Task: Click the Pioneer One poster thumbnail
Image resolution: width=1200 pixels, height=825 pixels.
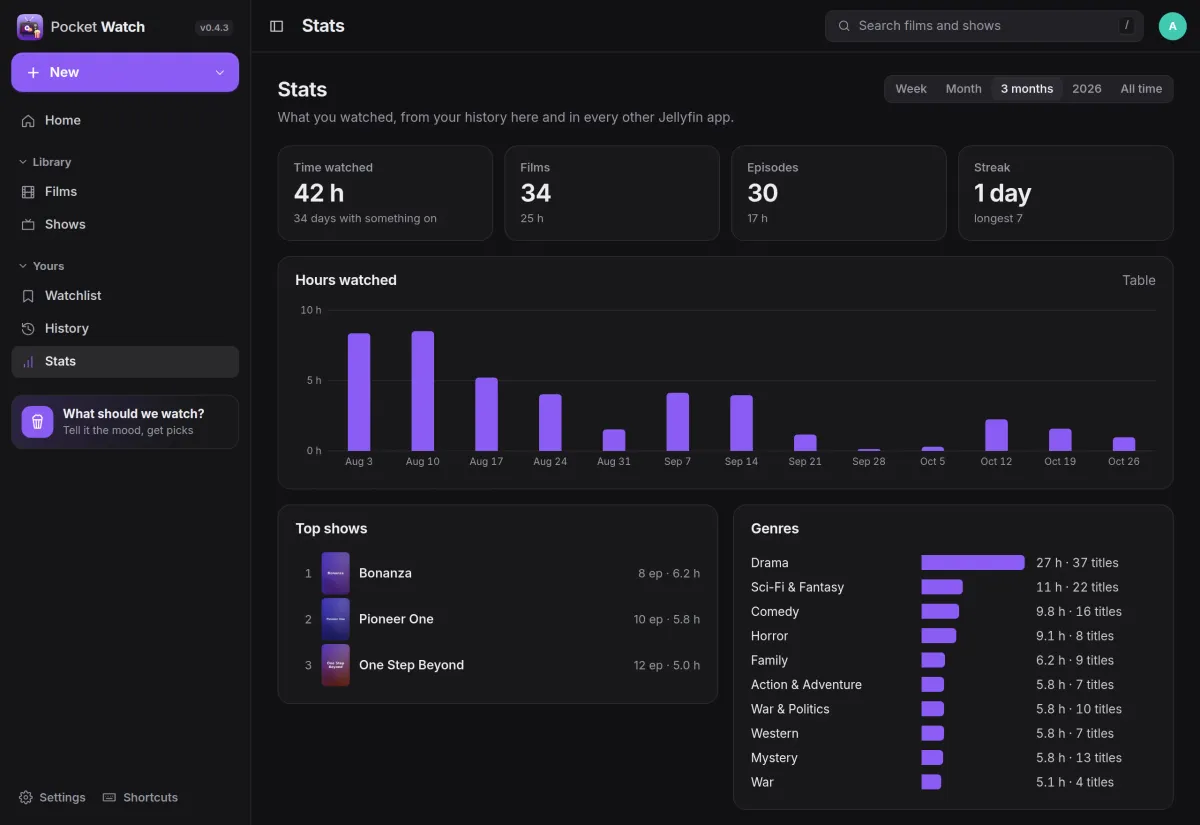Action: [335, 619]
